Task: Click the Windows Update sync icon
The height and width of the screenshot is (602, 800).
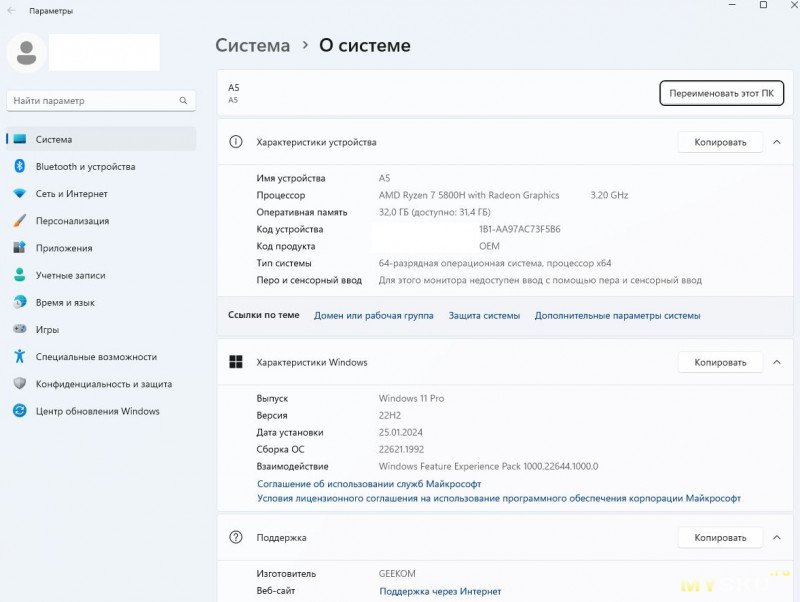Action: coord(19,411)
